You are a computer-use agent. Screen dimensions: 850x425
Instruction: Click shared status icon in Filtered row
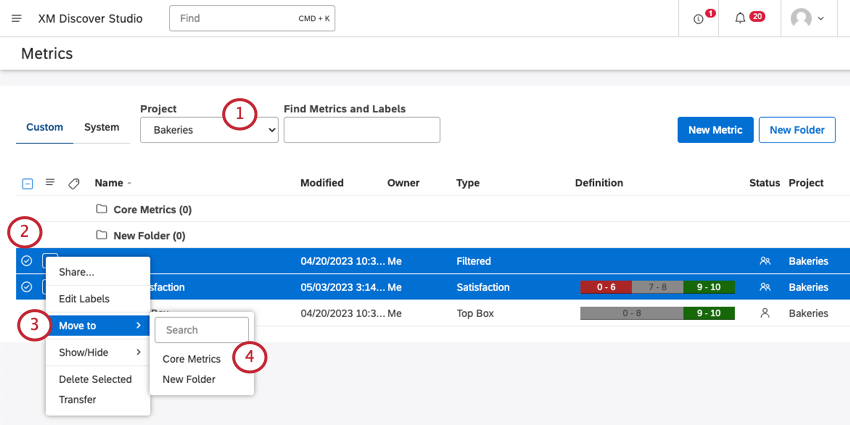pyautogui.click(x=765, y=261)
